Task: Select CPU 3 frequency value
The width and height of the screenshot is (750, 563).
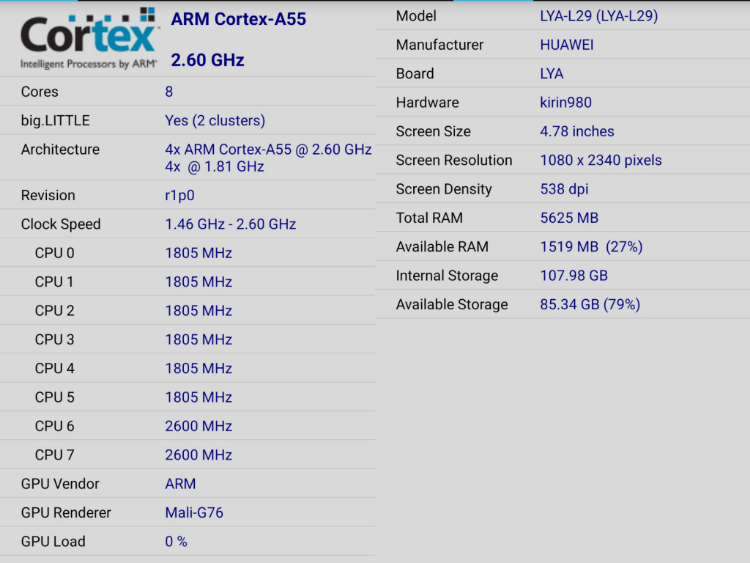Action: point(198,339)
